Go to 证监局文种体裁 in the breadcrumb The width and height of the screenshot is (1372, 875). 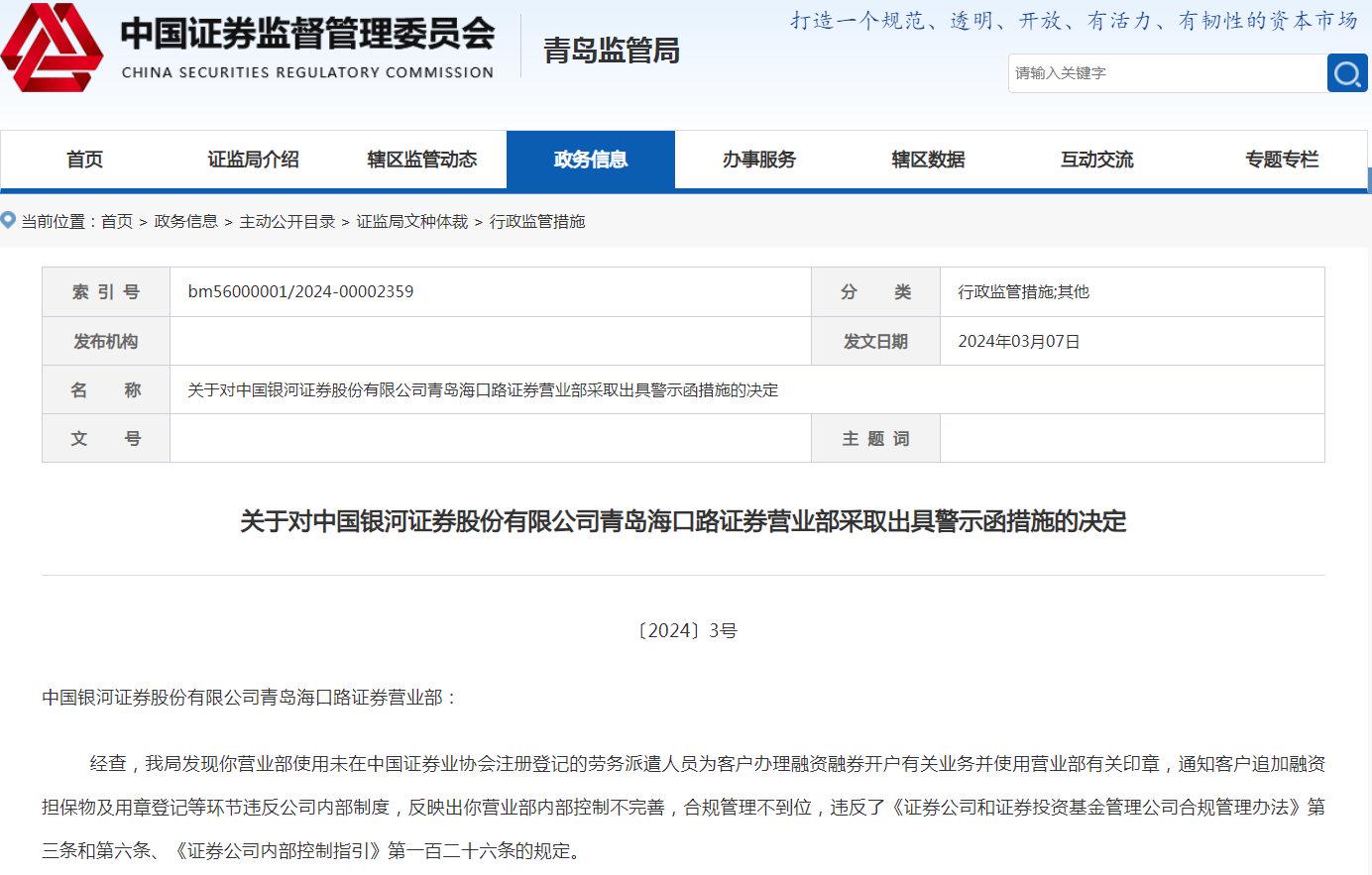[412, 221]
